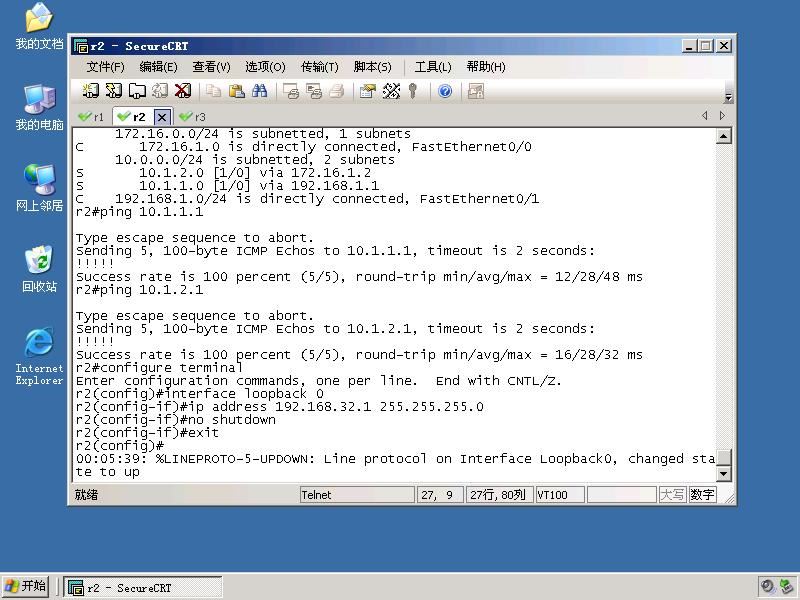The image size is (800, 600).
Task: Click the Connect in Tab toolbar icon
Action: coord(137,91)
